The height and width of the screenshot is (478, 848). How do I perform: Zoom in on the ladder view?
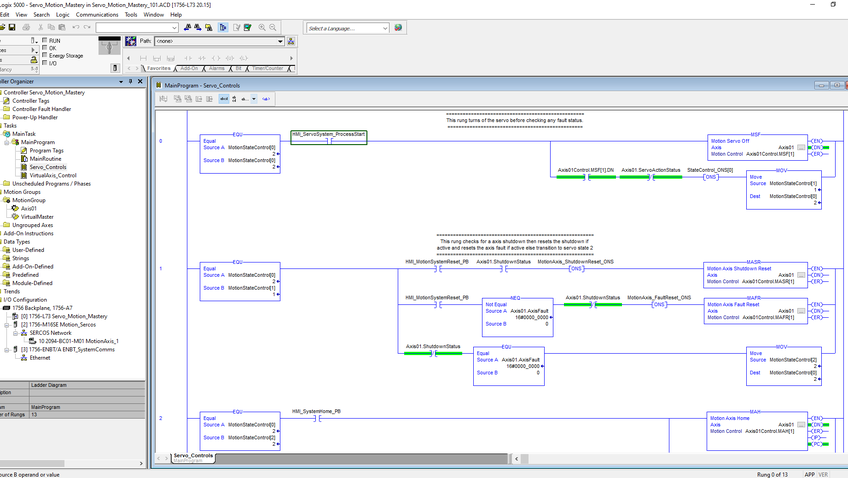262,27
